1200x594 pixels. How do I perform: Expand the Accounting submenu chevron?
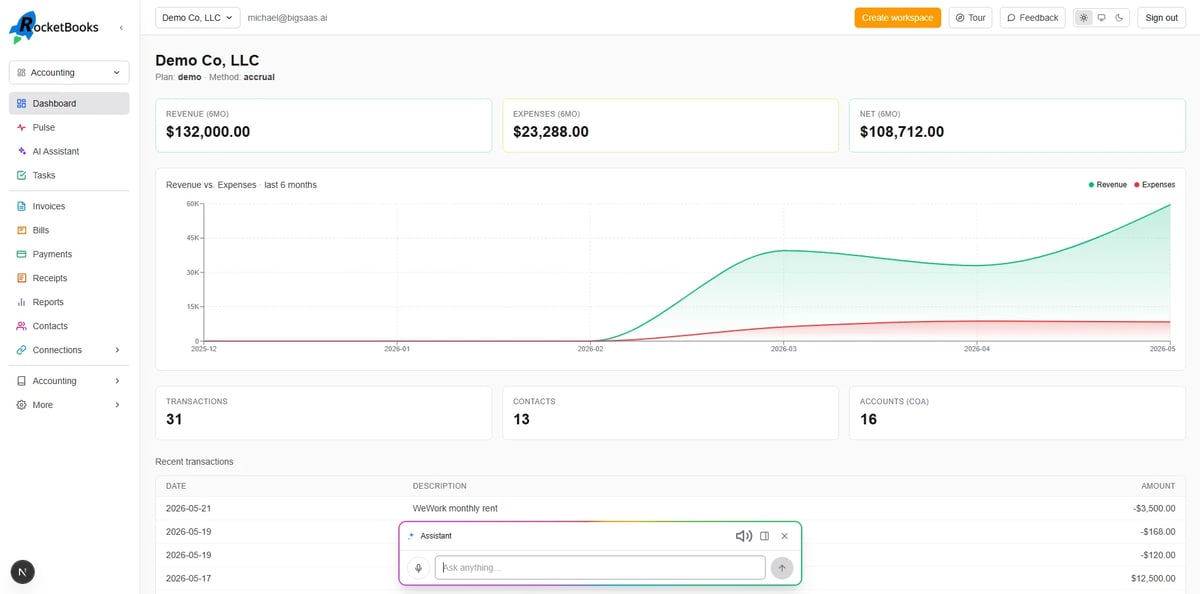(117, 381)
